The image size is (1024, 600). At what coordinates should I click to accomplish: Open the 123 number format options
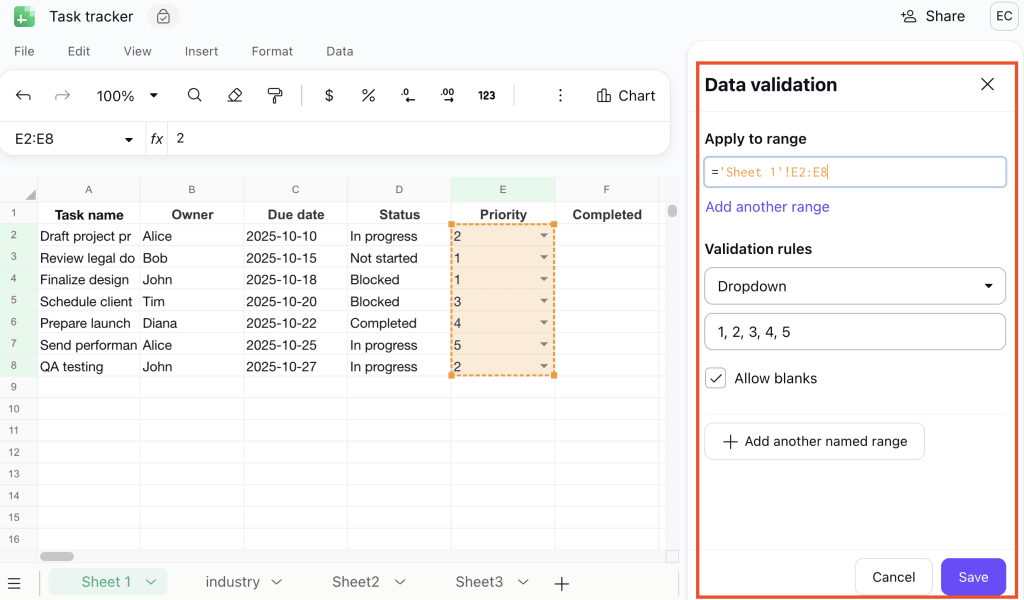[x=487, y=95]
